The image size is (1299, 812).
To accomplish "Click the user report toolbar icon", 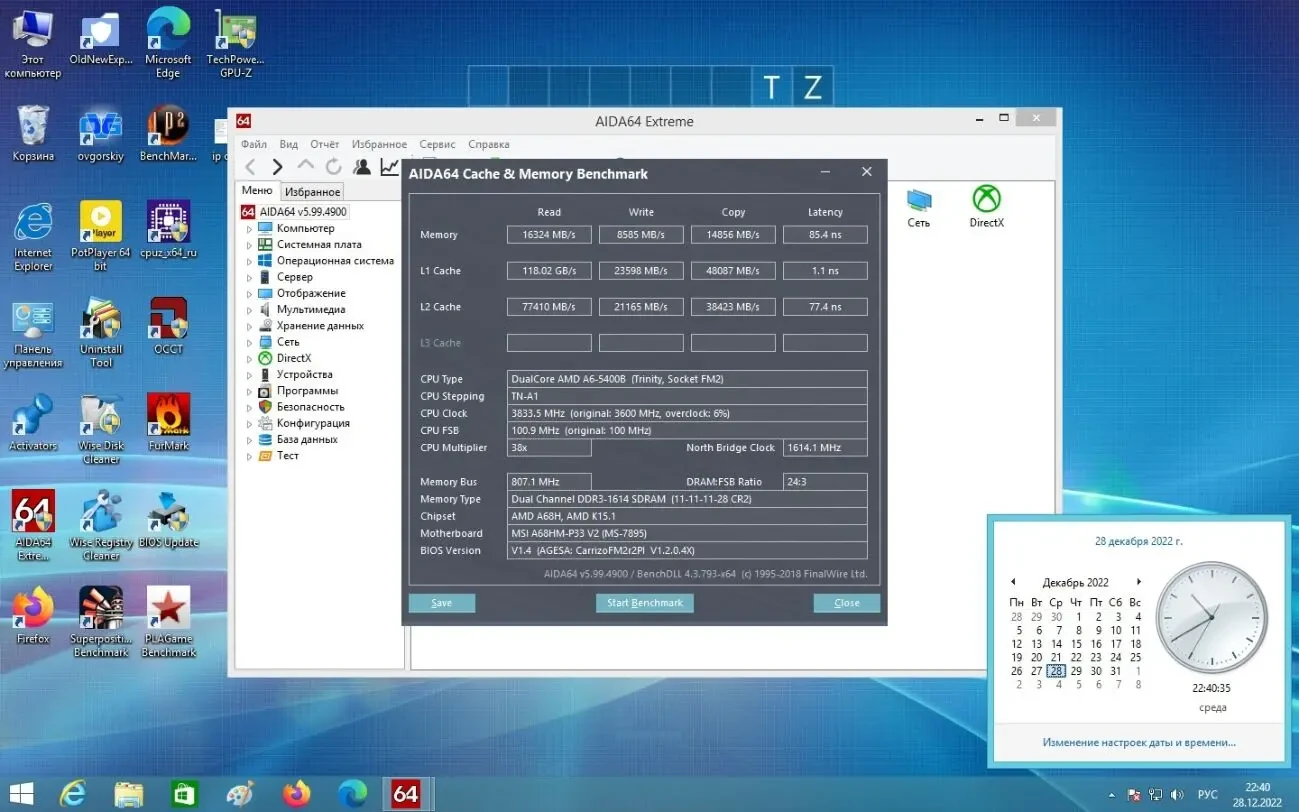I will tap(362, 166).
